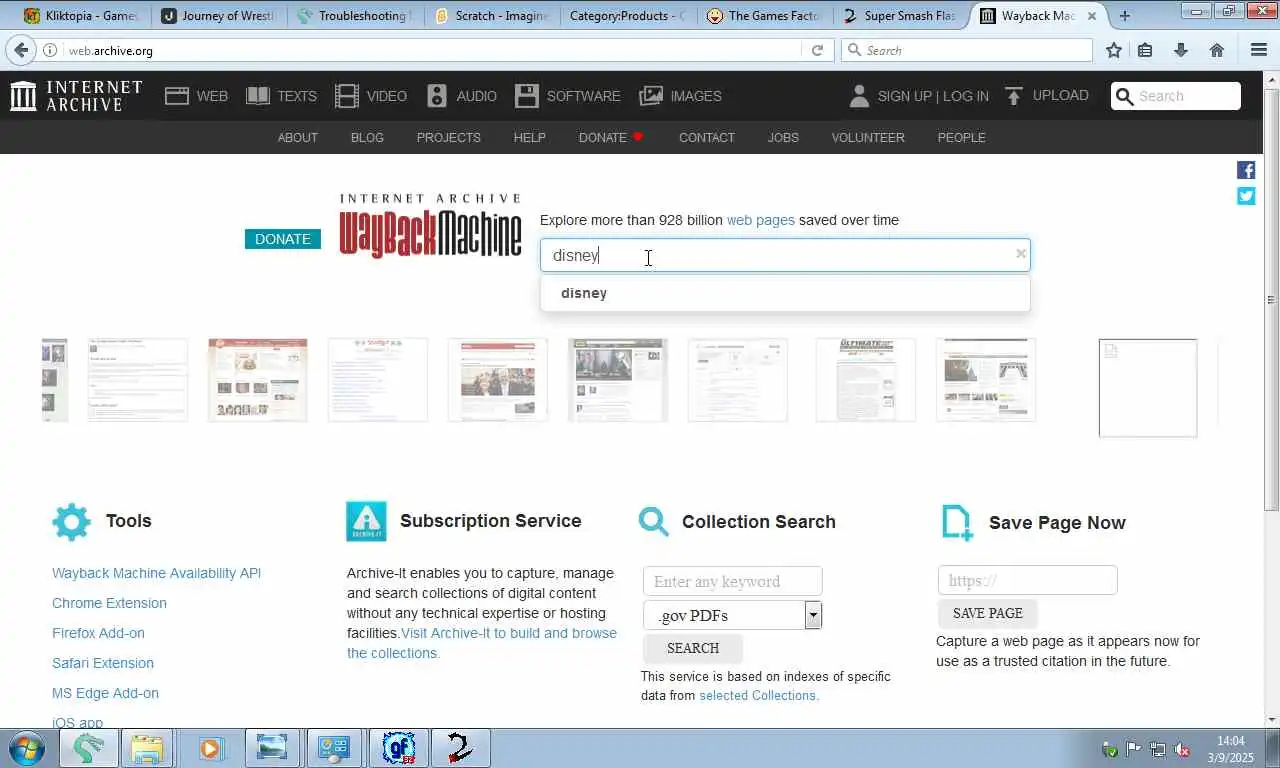Click the Enter any keyword field
The width and height of the screenshot is (1280, 768).
(733, 581)
